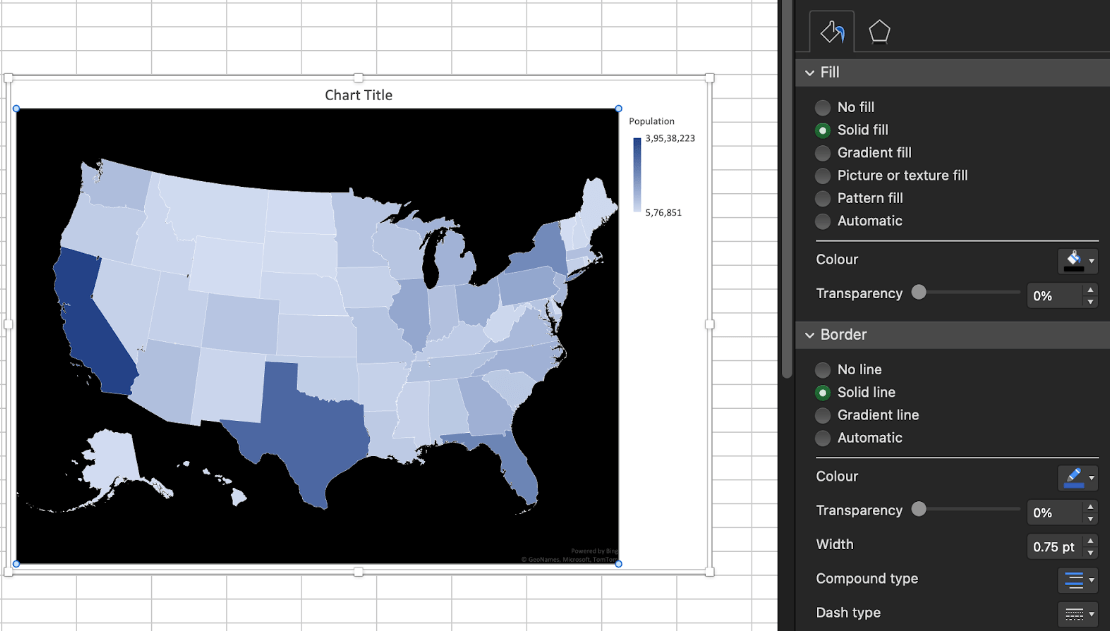The width and height of the screenshot is (1110, 631).
Task: Open the Fill & Line tab icon
Action: (832, 32)
